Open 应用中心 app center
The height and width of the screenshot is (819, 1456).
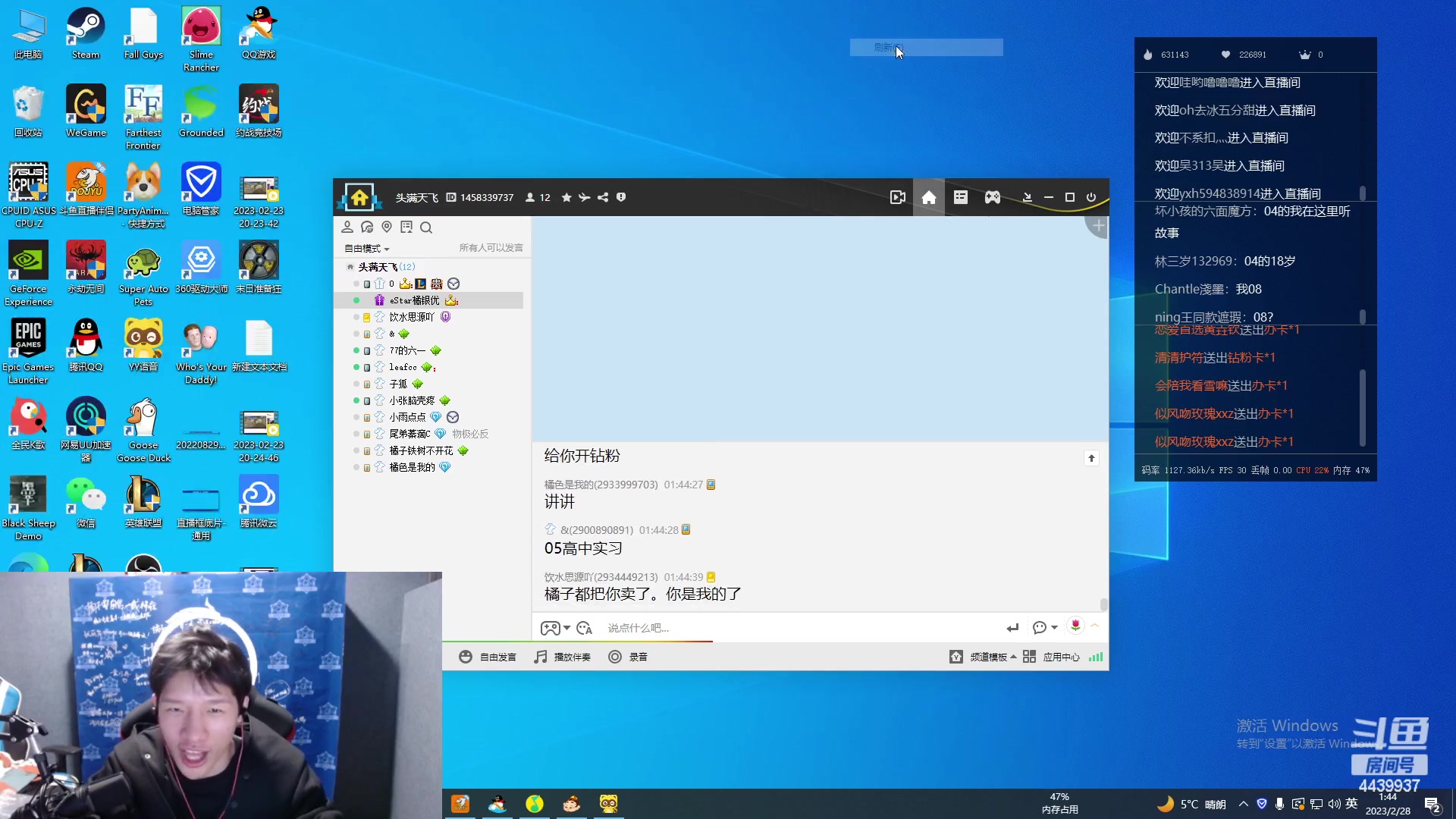tap(1051, 657)
